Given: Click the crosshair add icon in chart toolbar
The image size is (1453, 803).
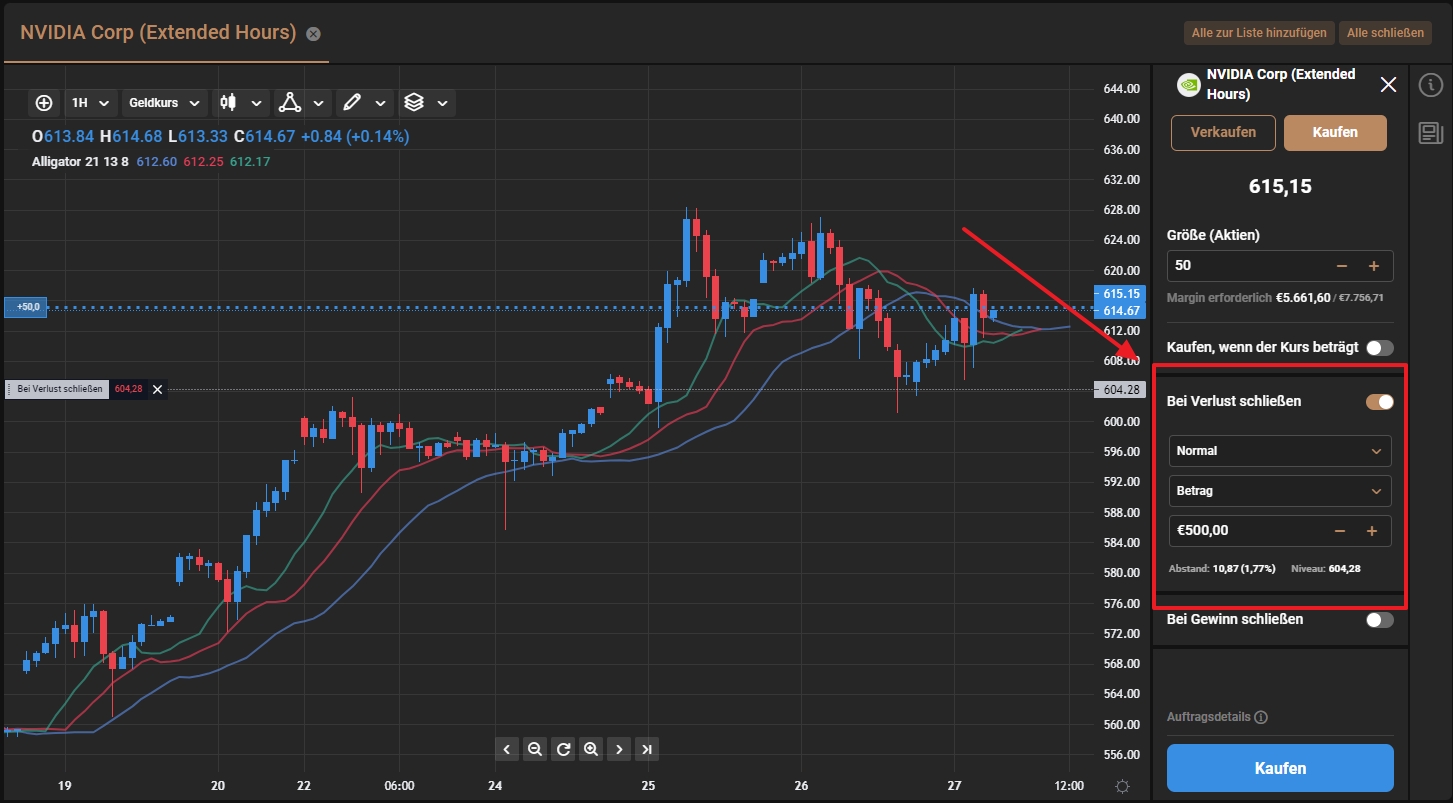Looking at the screenshot, I should [44, 102].
